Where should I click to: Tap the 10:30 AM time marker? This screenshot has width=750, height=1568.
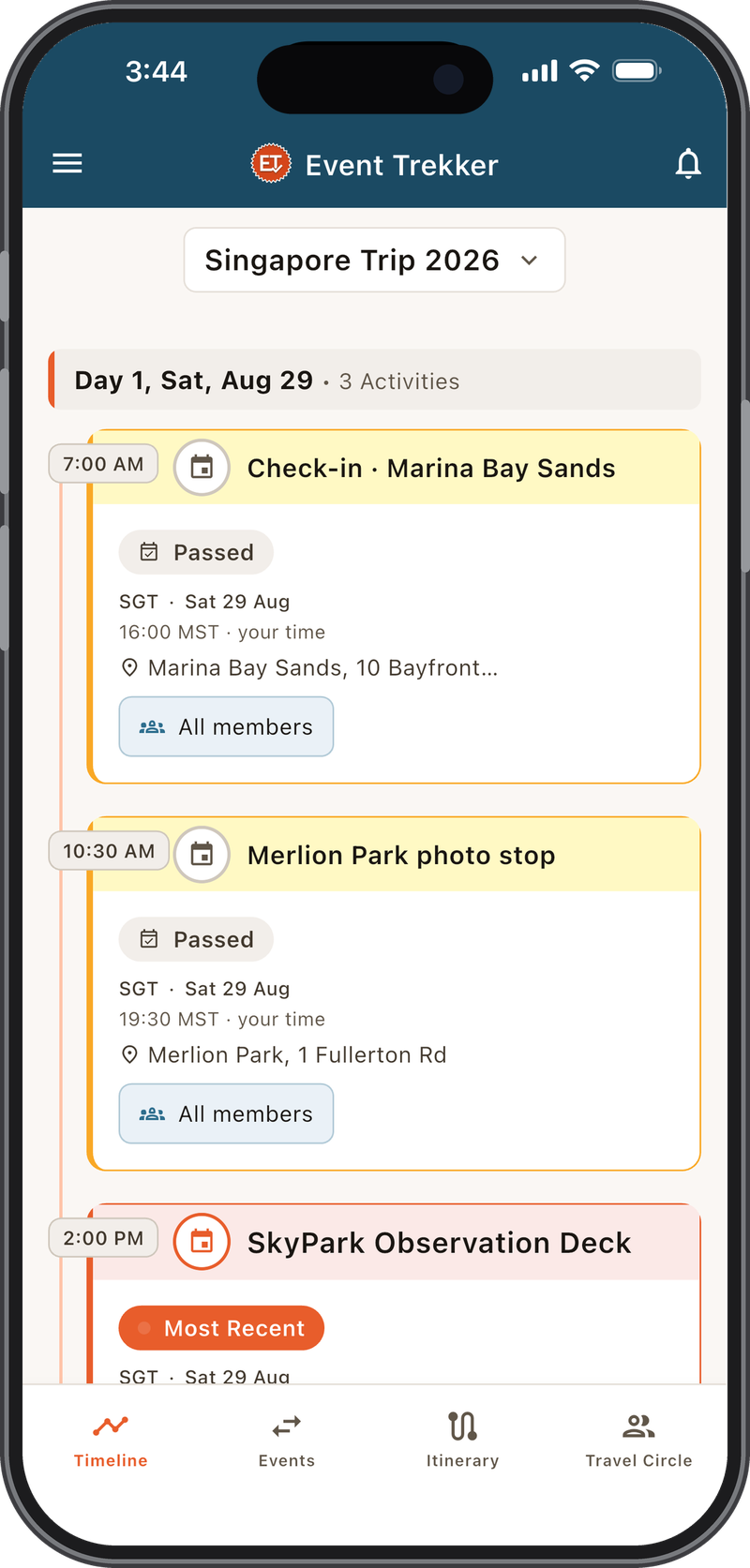pos(109,851)
